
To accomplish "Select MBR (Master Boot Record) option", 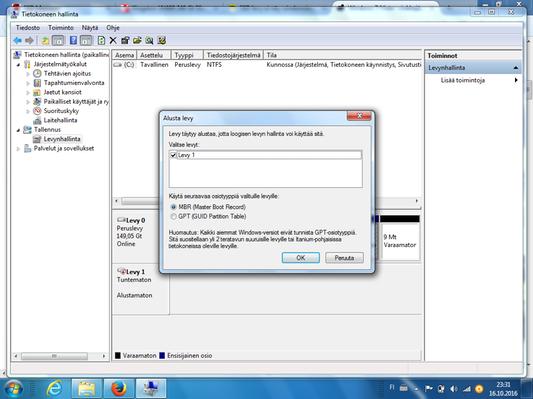I will (x=173, y=207).
